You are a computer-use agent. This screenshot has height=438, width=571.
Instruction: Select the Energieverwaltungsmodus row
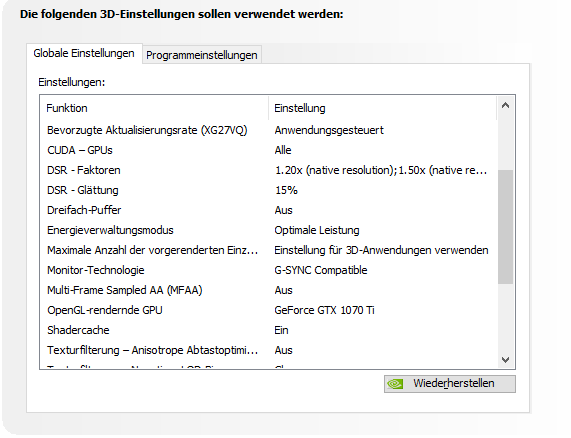point(268,230)
